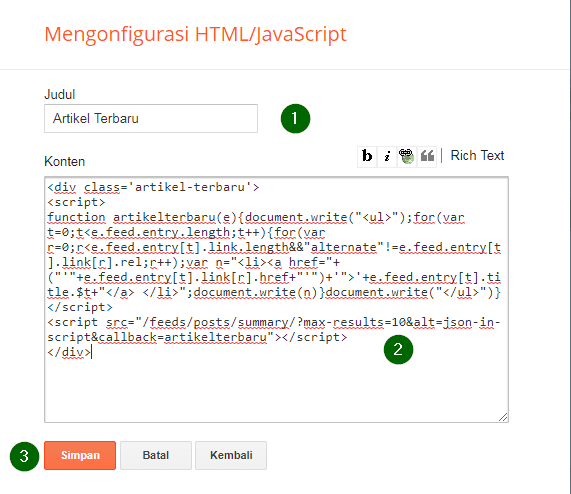Click the Judul field label
Image resolution: width=571 pixels, height=494 pixels.
(x=60, y=95)
